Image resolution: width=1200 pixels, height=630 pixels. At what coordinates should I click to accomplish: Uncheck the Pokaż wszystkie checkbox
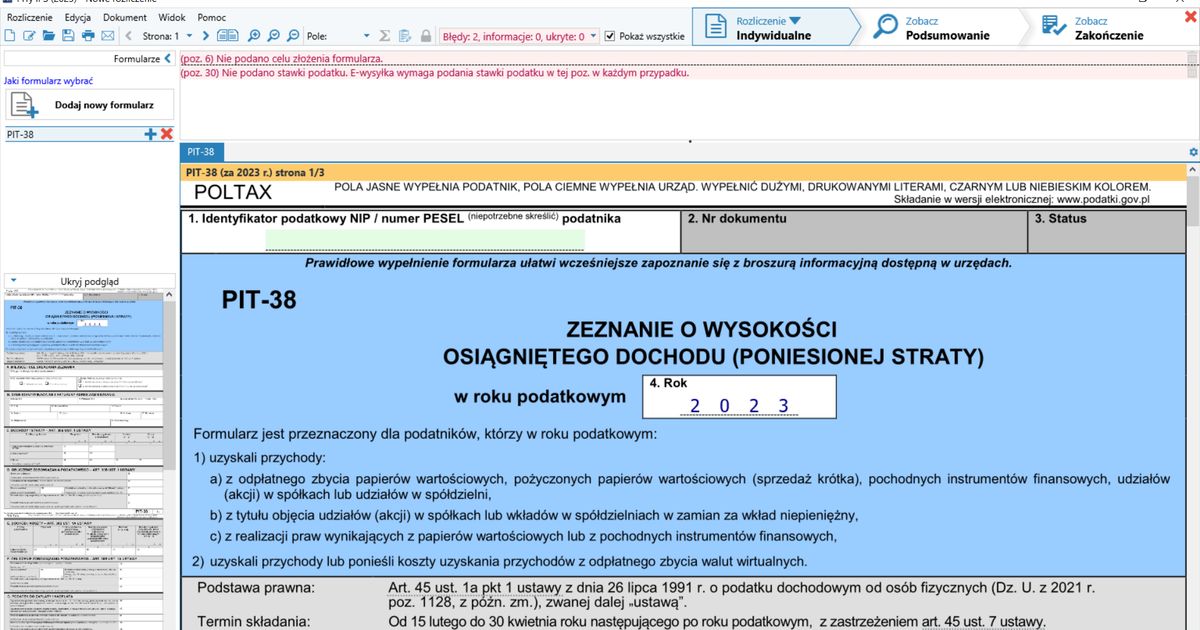[x=611, y=36]
